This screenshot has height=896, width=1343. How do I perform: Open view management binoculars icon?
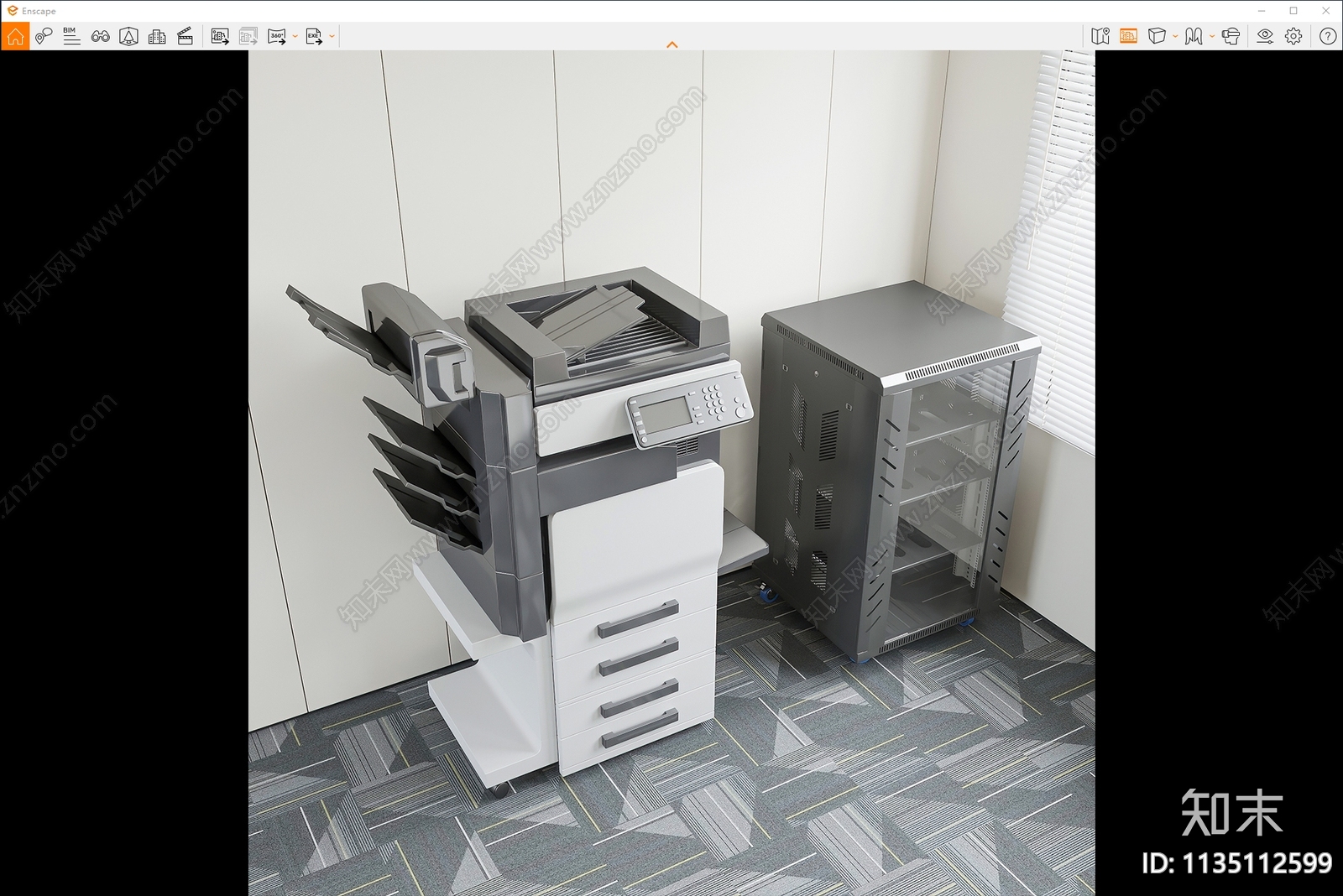100,36
